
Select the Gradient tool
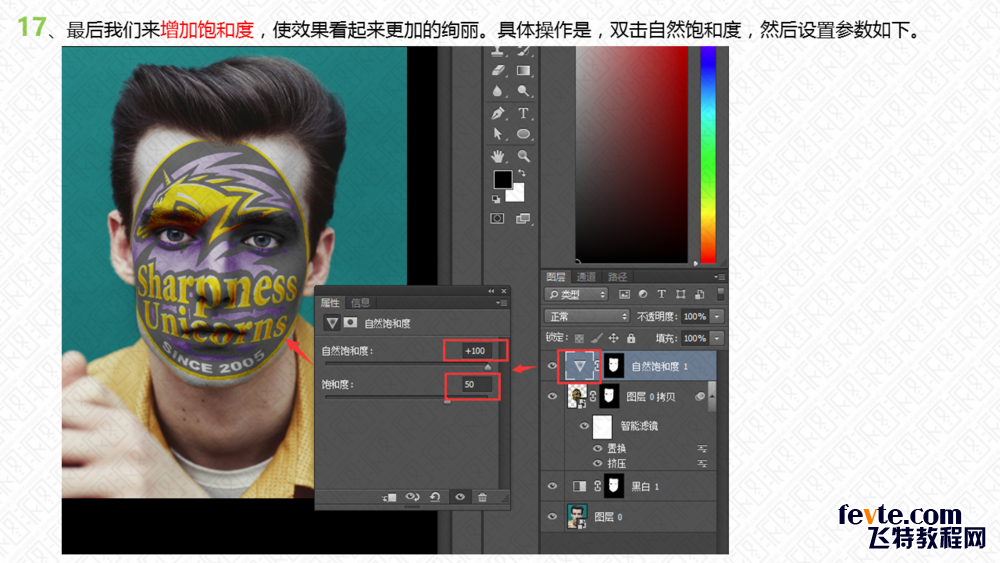coord(524,71)
